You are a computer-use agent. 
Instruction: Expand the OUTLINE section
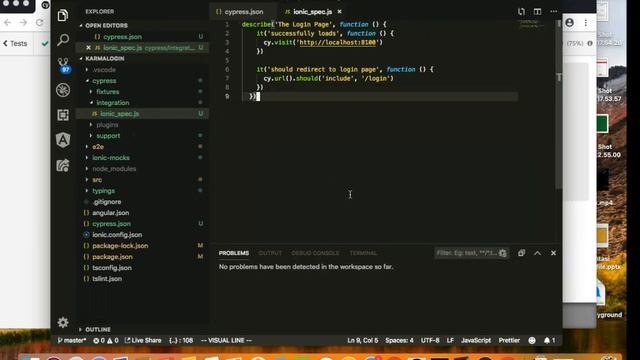point(98,329)
